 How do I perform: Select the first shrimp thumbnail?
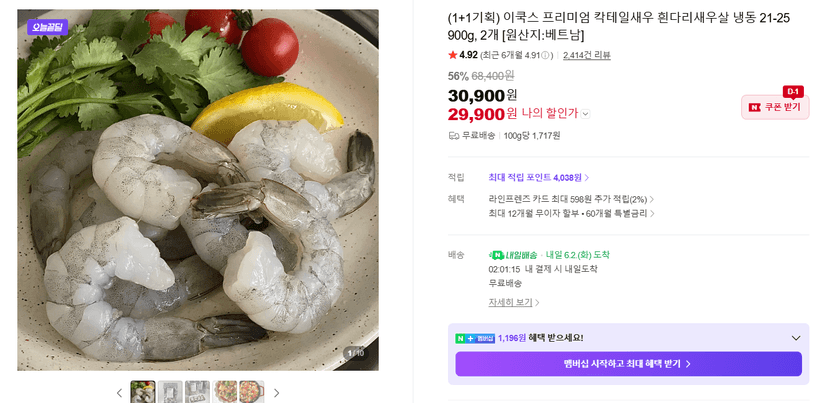click(143, 392)
